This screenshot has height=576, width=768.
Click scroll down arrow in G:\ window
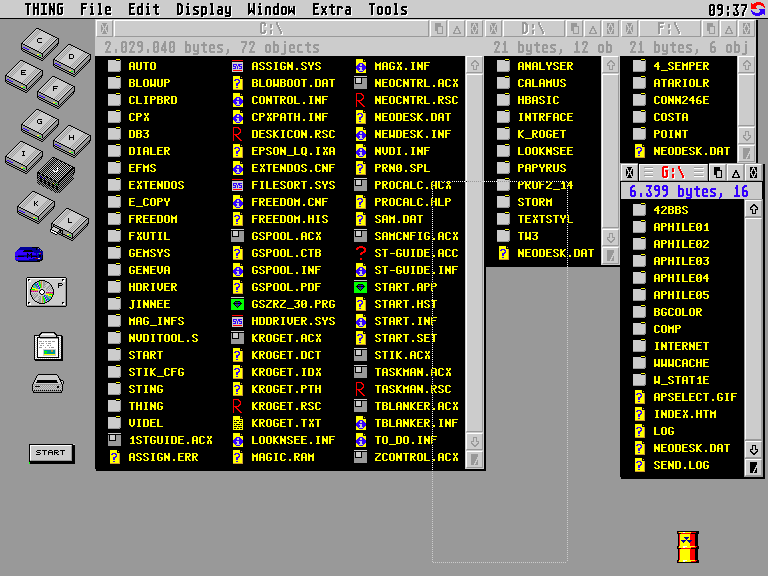click(753, 450)
